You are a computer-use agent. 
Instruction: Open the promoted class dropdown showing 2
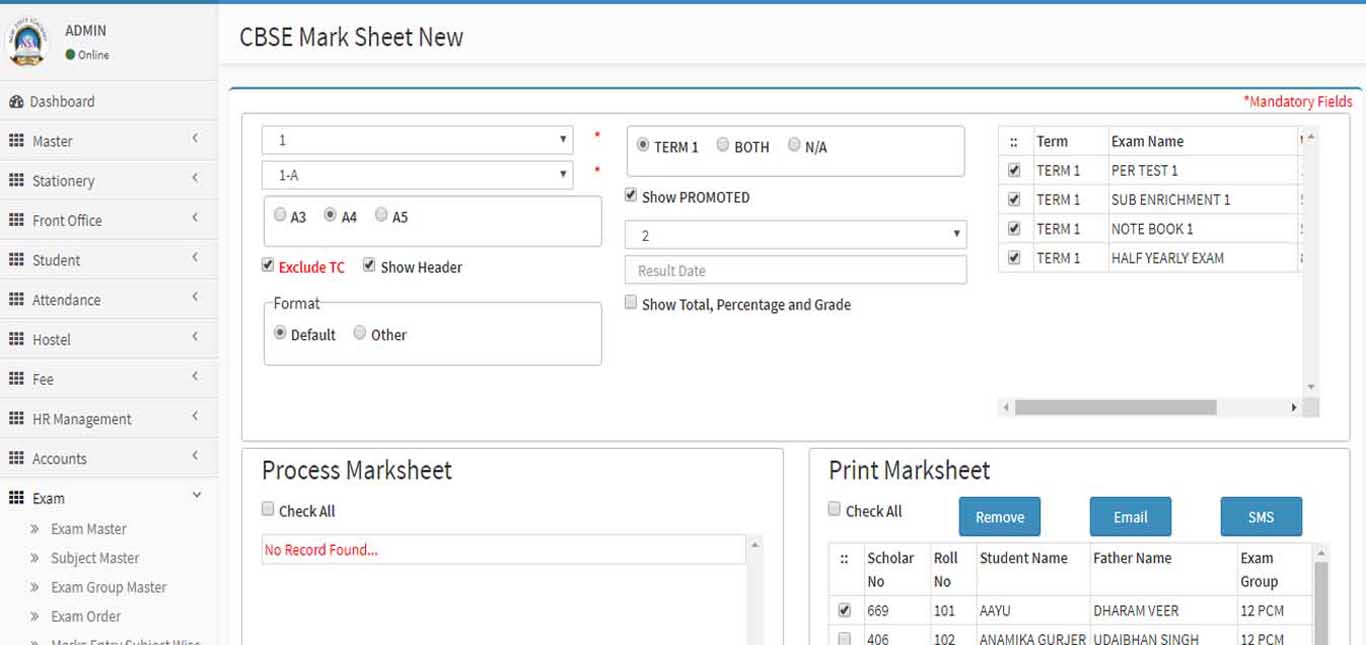[x=796, y=236]
